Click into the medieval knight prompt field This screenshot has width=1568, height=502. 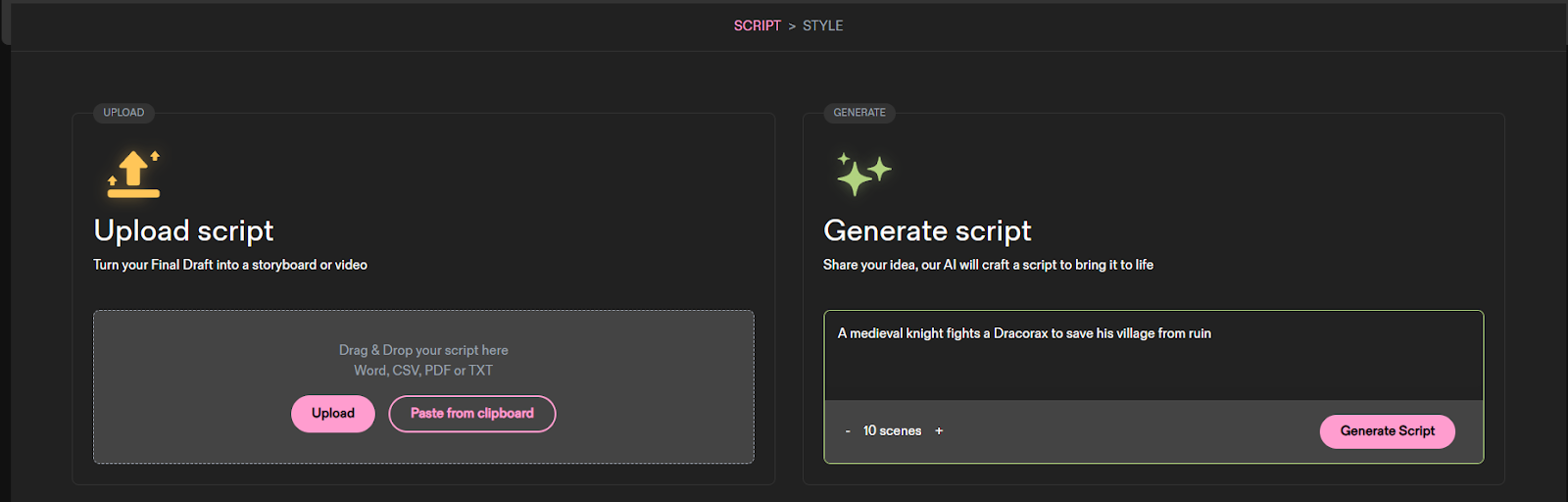[x=1153, y=355]
